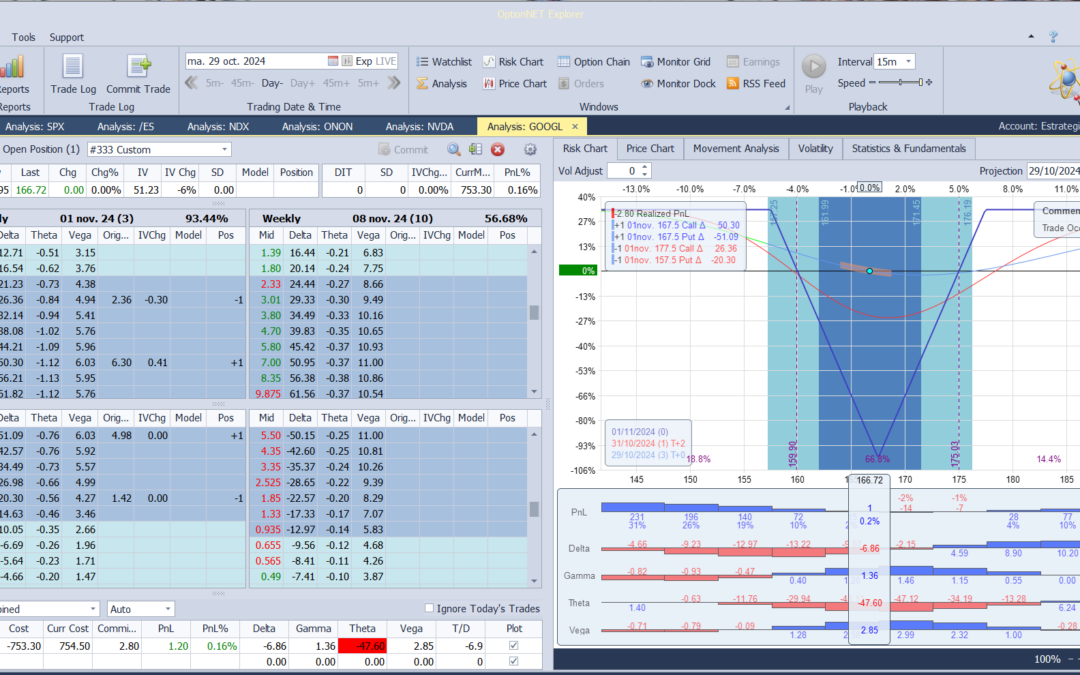Screen dimensions: 1080x675
Task: Expand the #333 Custom position dropdown
Action: [x=224, y=150]
